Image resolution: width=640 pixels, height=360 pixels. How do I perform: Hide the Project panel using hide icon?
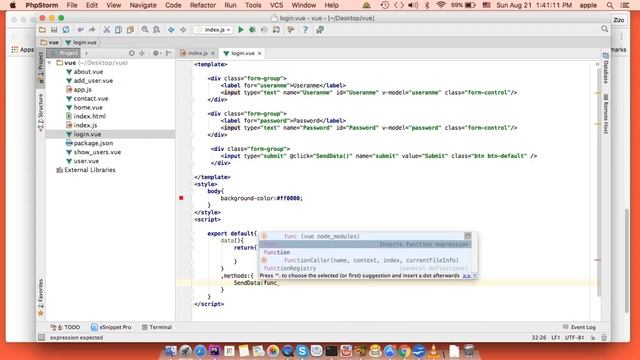pos(169,53)
